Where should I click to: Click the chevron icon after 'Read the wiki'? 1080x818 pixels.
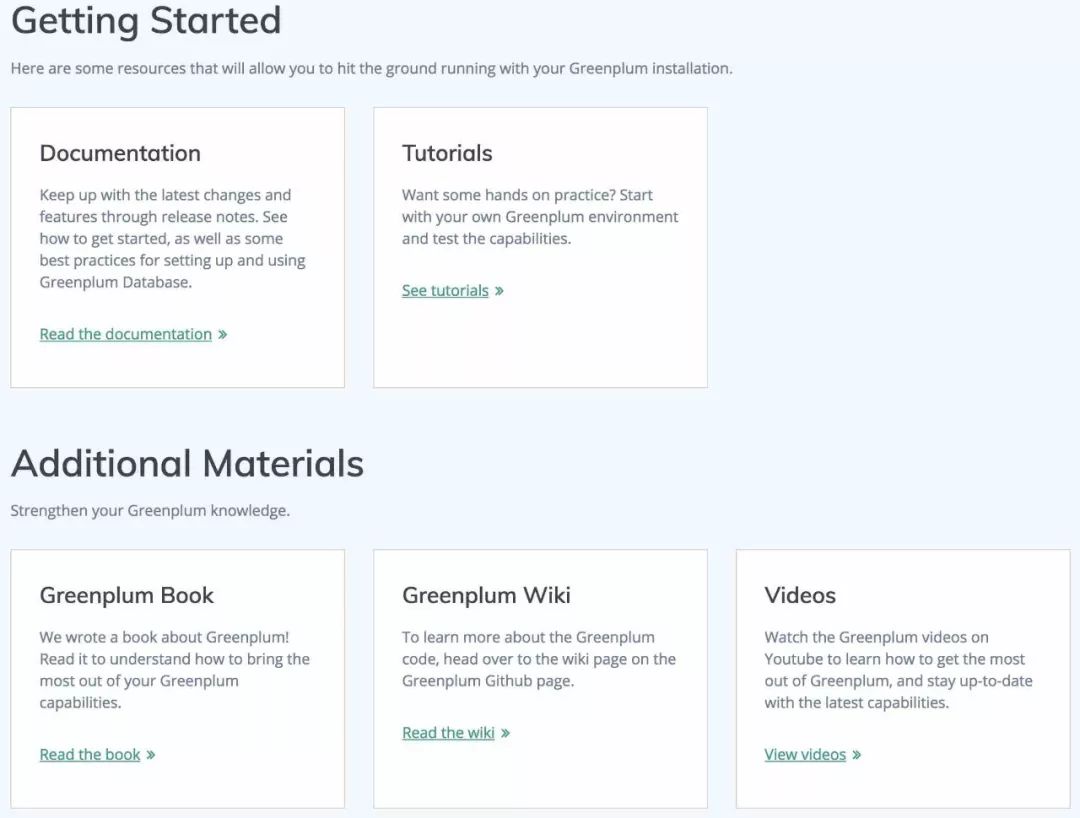(506, 733)
